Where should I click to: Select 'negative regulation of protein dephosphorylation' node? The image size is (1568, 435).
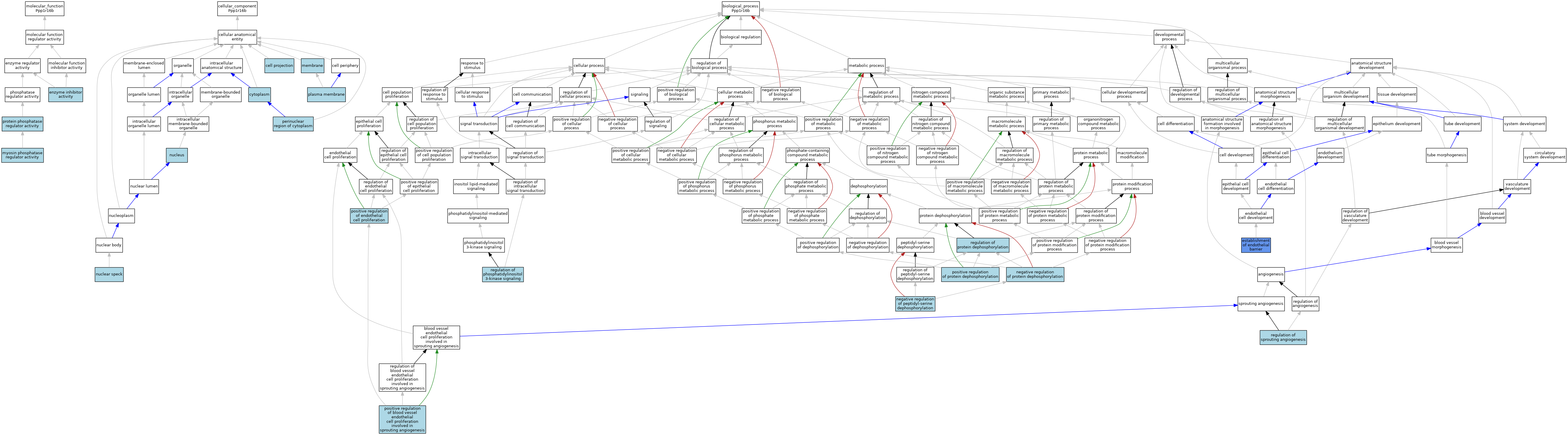1035,274
